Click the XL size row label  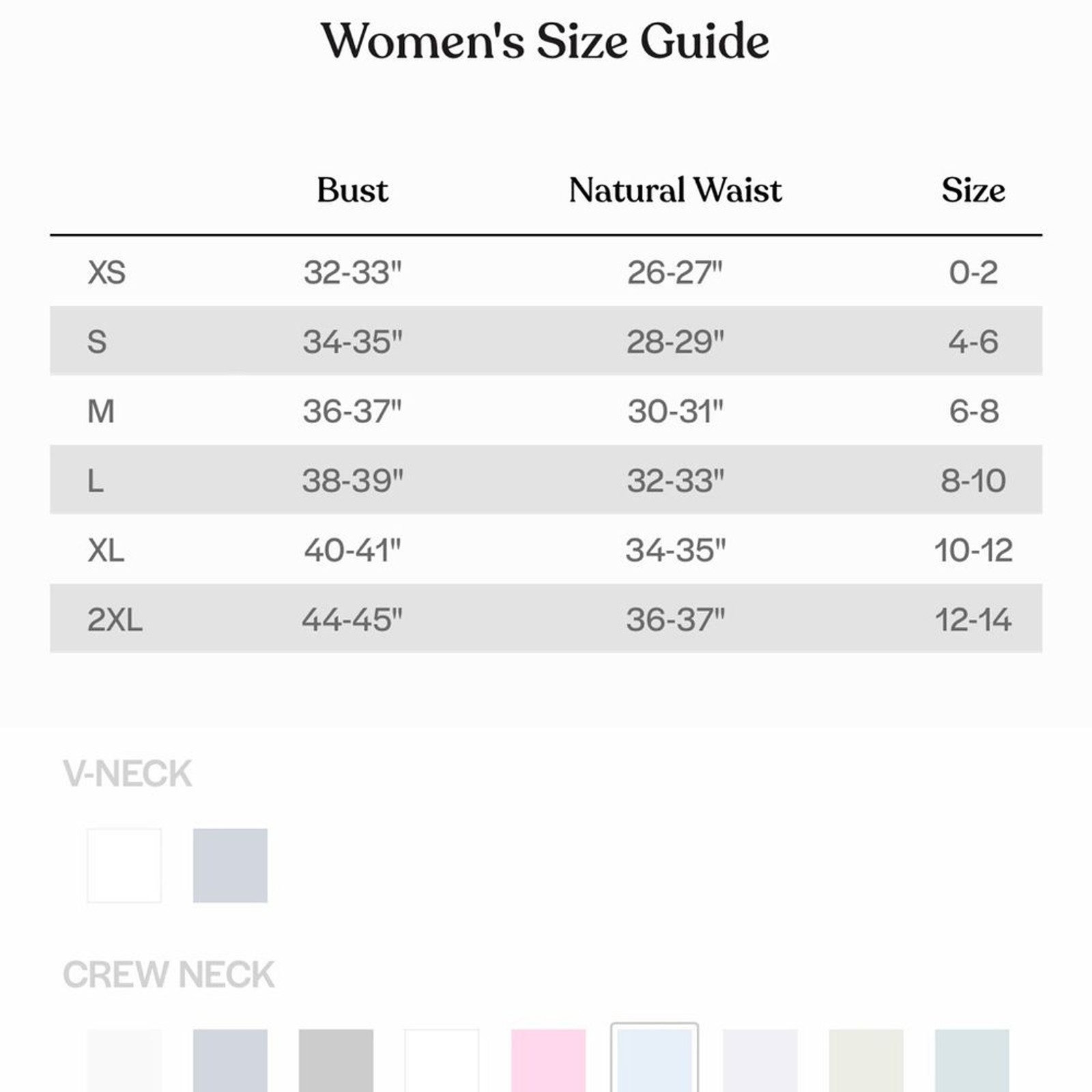[106, 550]
